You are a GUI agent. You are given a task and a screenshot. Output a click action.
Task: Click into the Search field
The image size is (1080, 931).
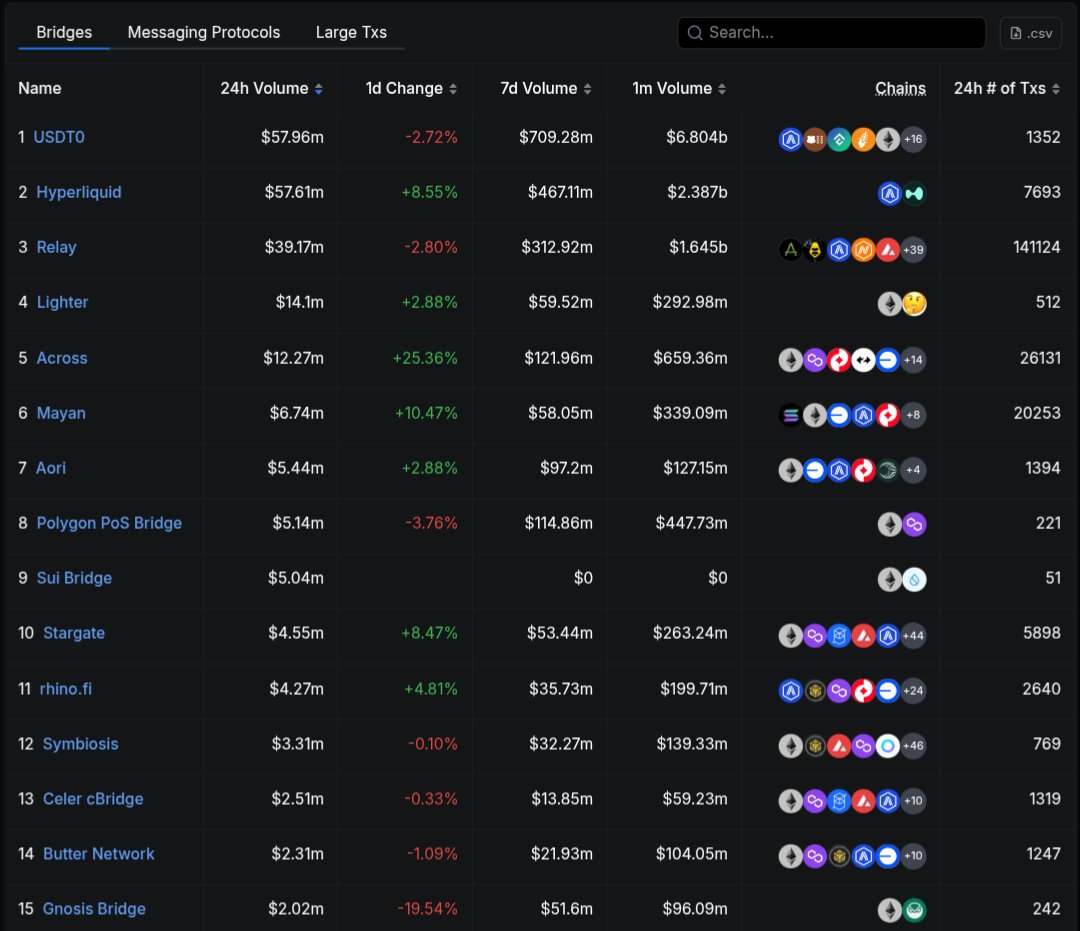831,32
